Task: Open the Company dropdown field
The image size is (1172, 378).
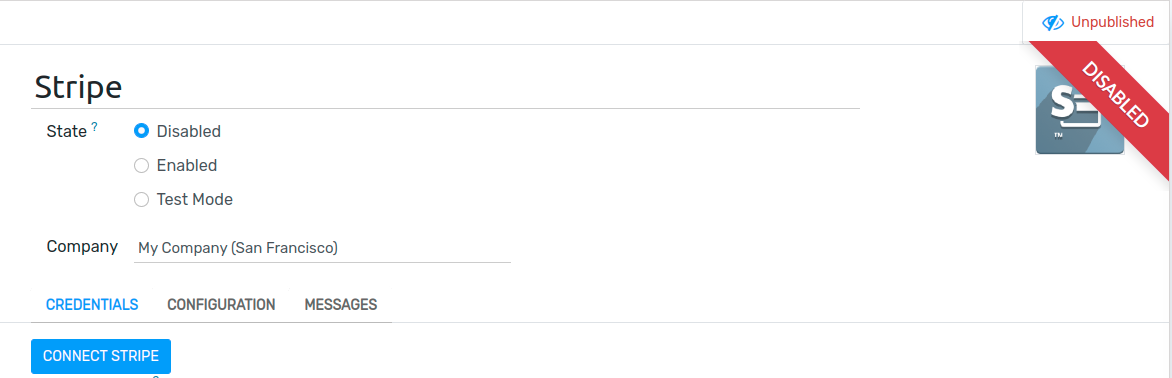Action: pyautogui.click(x=322, y=247)
